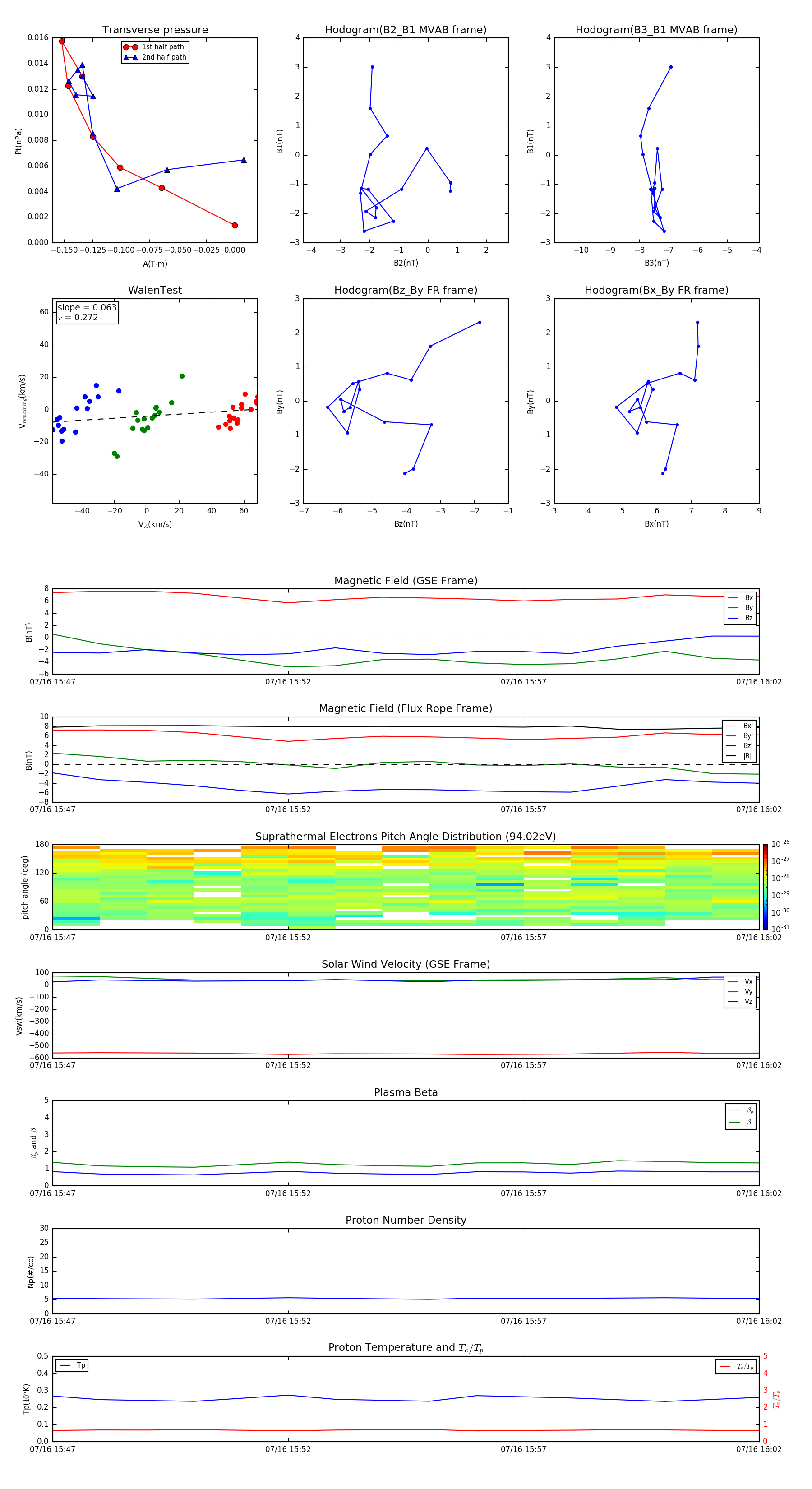Click the 'WalenTest' plot title

click(x=155, y=290)
